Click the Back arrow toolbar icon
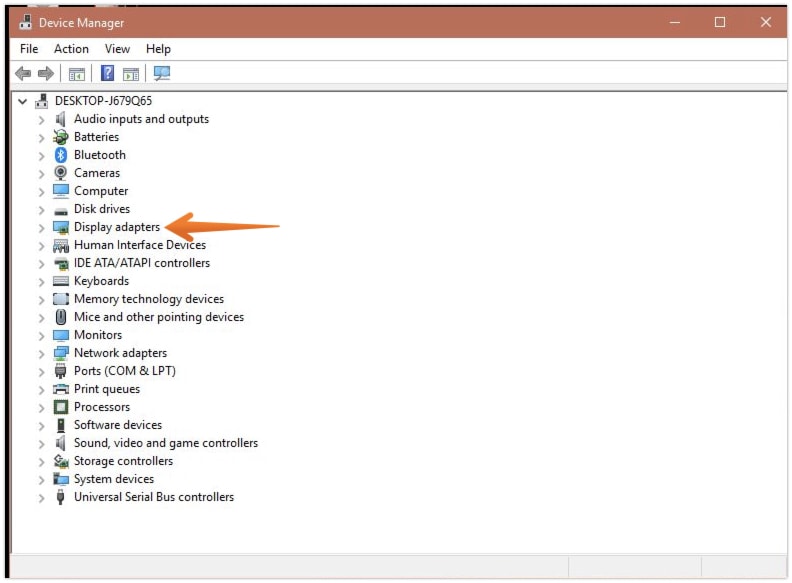The height and width of the screenshot is (583, 792). (x=23, y=74)
